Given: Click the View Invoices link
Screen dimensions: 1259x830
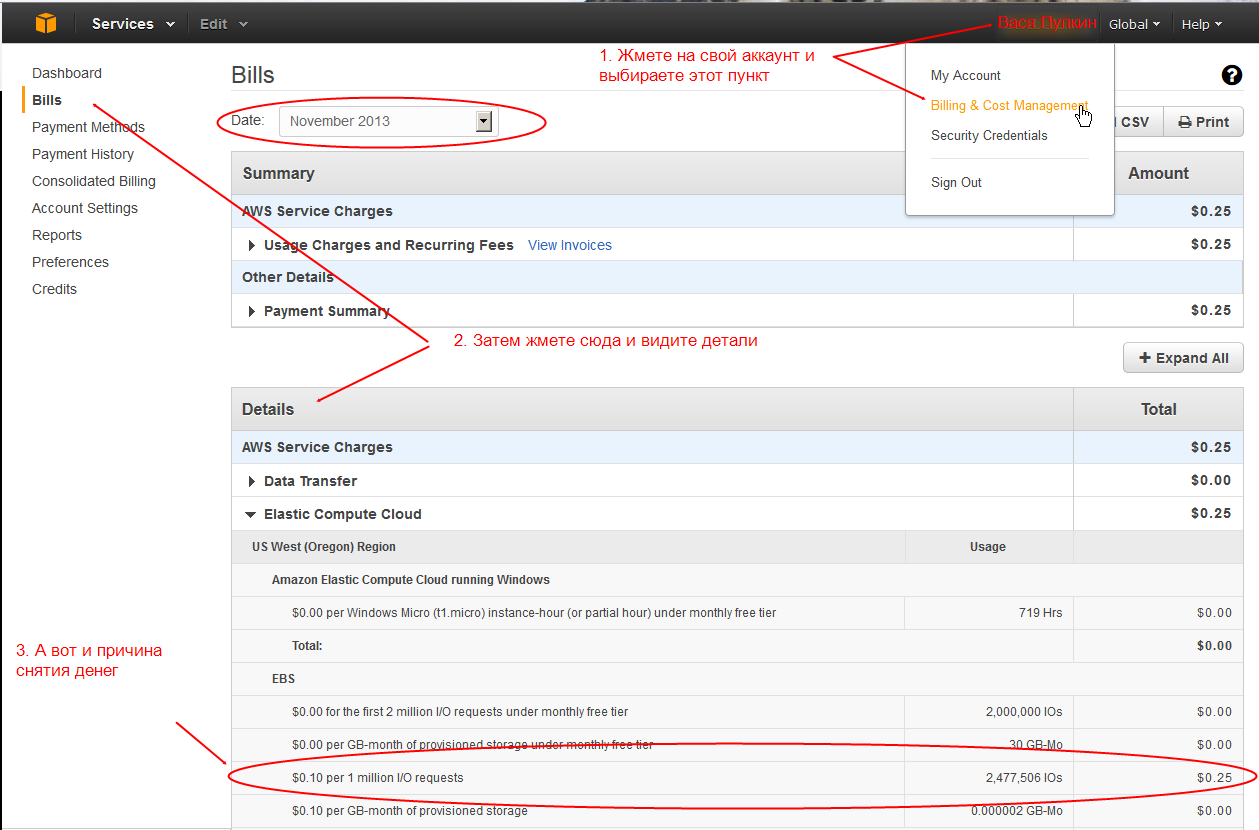Looking at the screenshot, I should [570, 245].
